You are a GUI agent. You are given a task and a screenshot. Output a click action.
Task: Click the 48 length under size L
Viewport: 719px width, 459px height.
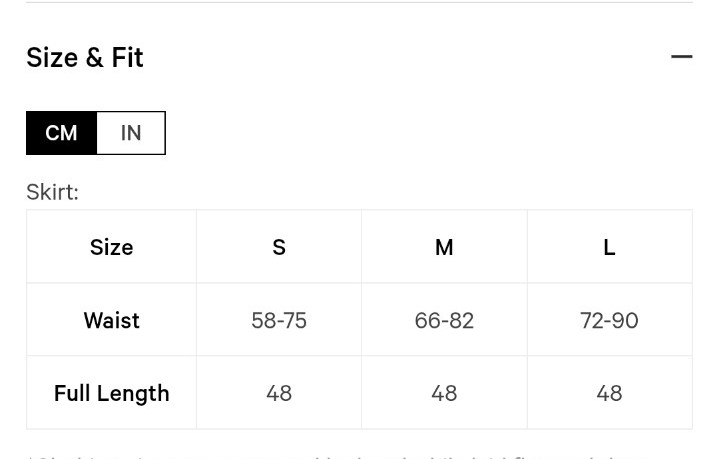click(x=609, y=393)
